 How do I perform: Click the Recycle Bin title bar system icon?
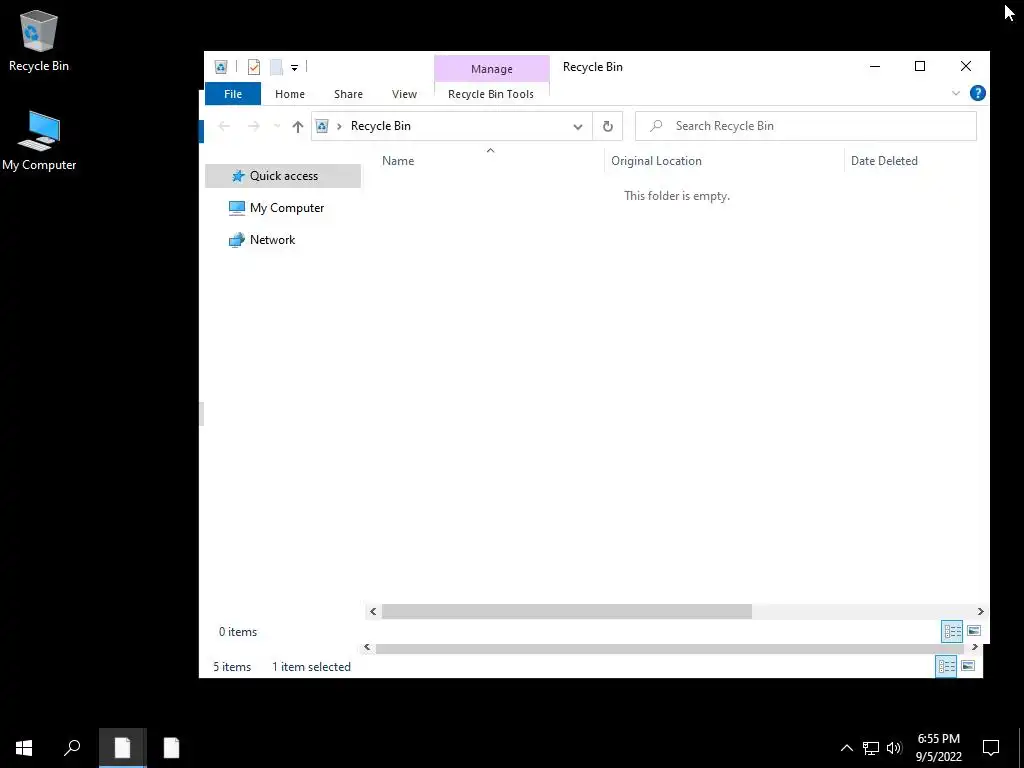(221, 67)
